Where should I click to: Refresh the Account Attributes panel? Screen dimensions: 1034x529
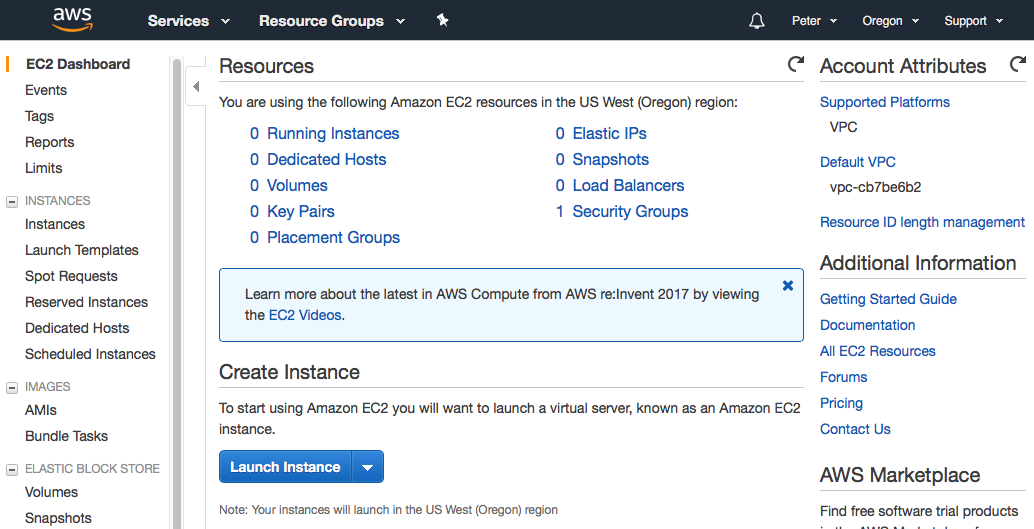pyautogui.click(x=1018, y=65)
